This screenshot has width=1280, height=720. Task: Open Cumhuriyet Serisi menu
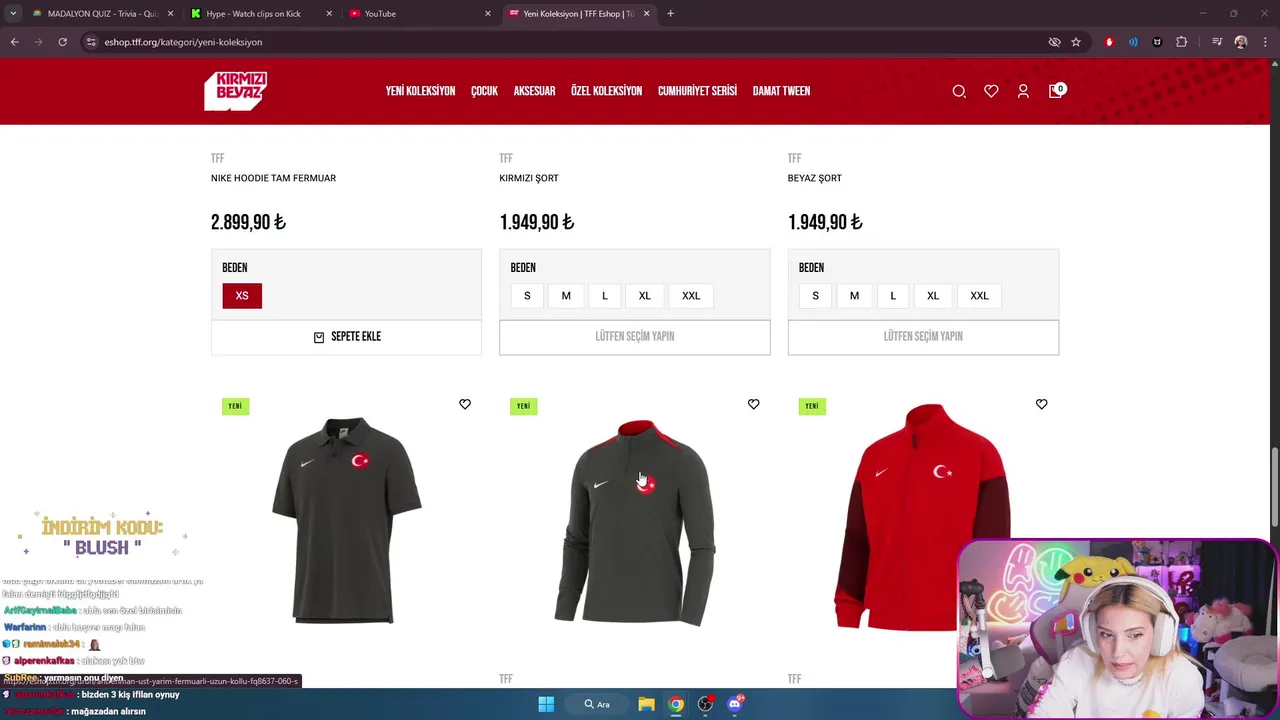click(697, 91)
